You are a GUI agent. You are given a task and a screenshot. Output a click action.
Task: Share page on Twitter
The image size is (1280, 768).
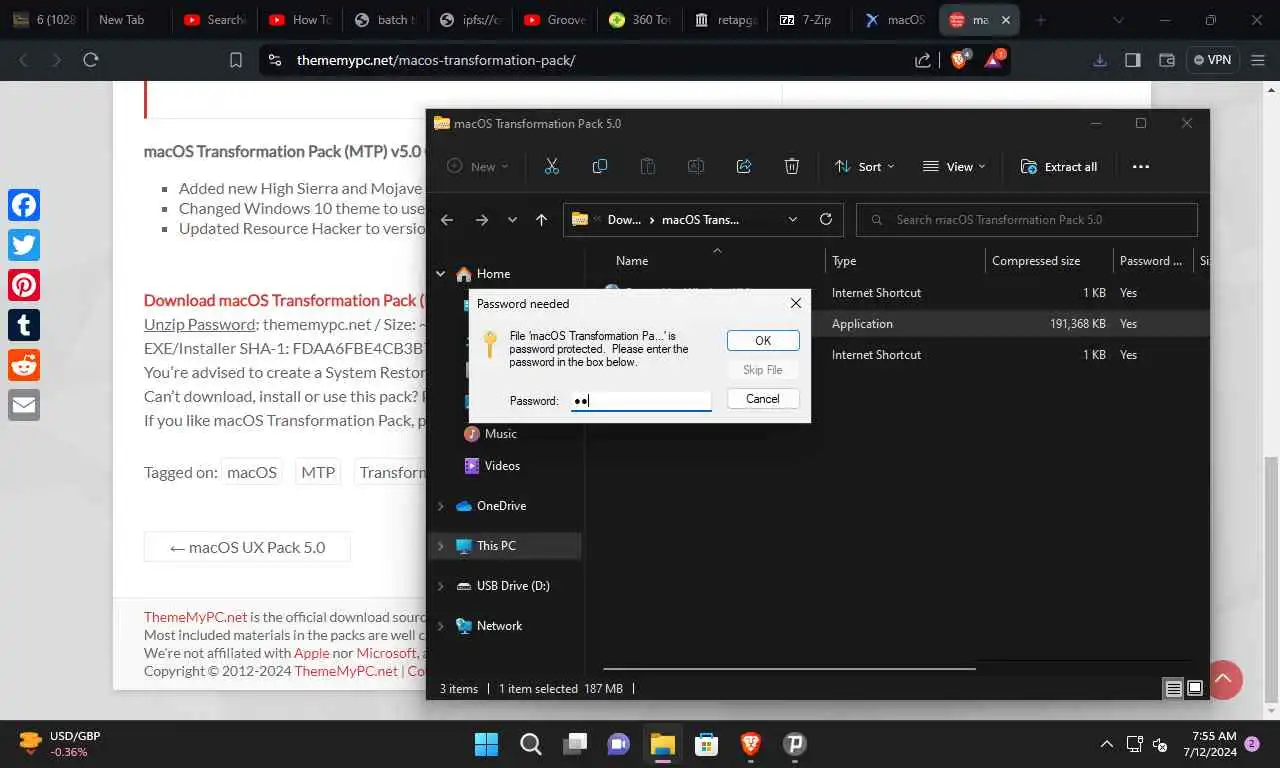click(x=24, y=245)
